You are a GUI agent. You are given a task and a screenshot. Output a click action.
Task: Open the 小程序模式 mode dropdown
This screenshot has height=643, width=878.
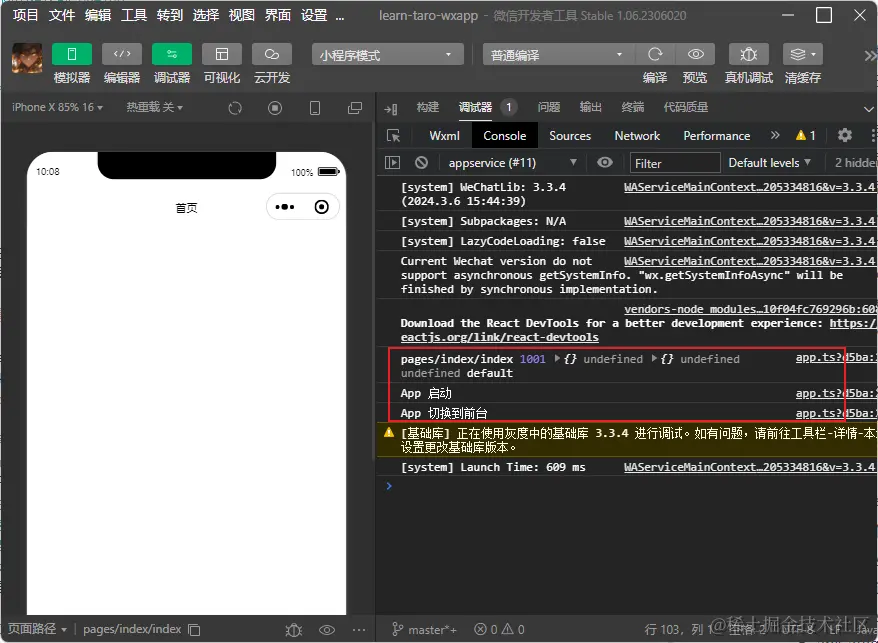click(387, 54)
